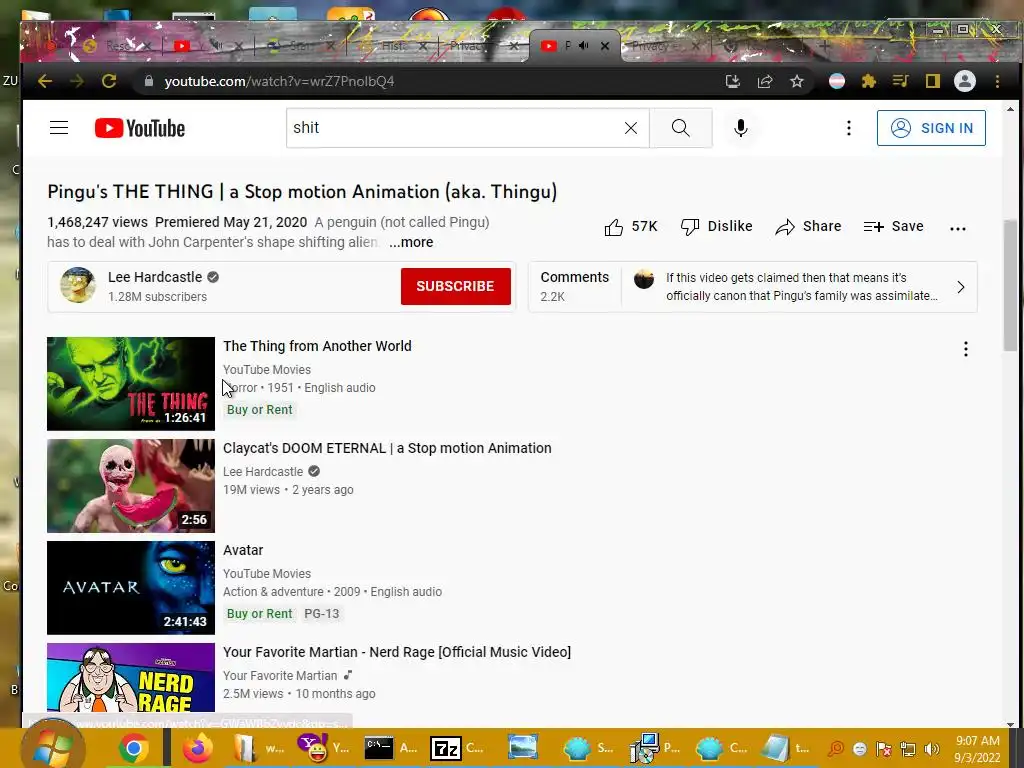Image resolution: width=1024 pixels, height=768 pixels.
Task: Expand comments with the chevron arrow
Action: [x=961, y=287]
